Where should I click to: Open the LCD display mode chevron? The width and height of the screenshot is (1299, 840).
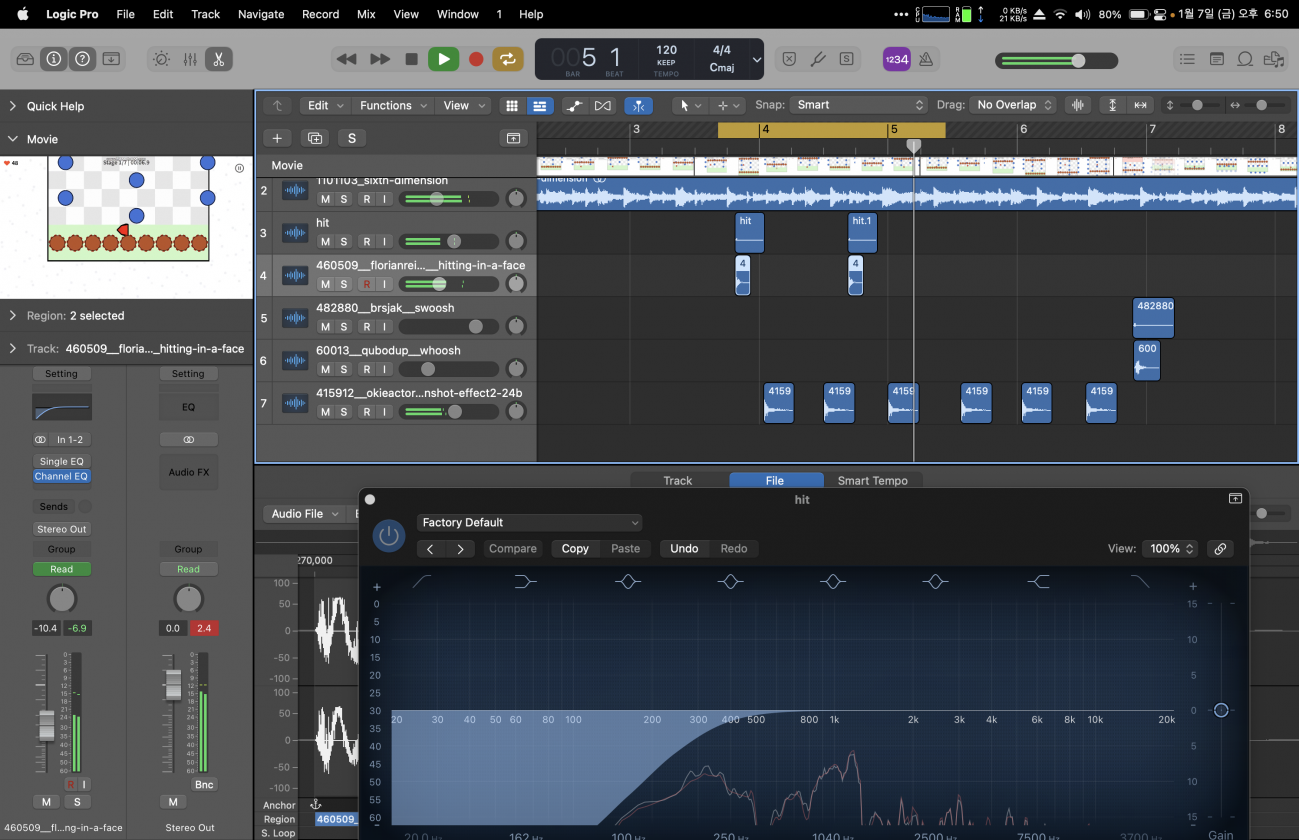click(756, 60)
